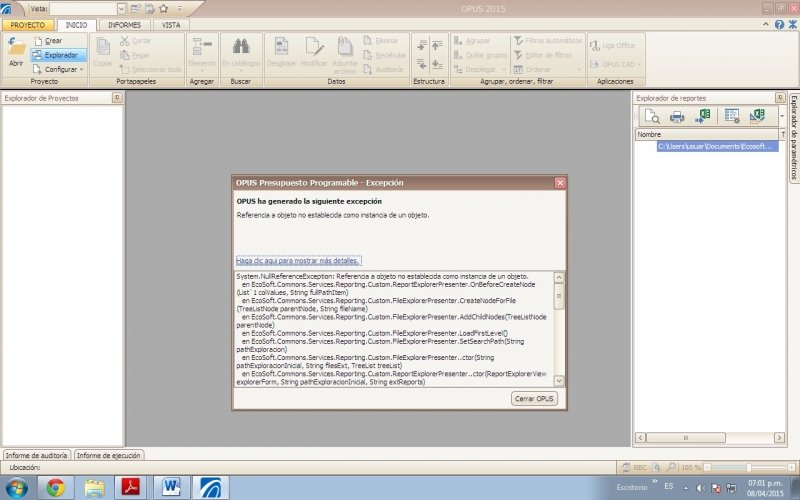Pin the Explorador de Proyectos panel

click(117, 98)
